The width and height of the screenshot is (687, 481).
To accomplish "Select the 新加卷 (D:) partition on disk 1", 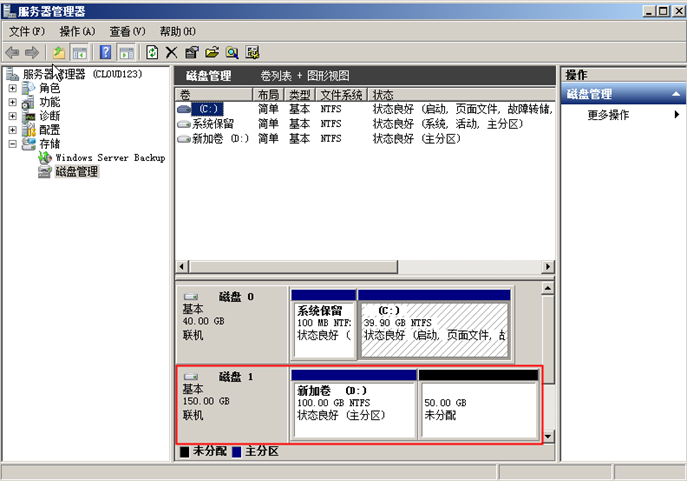I will pyautogui.click(x=353, y=409).
